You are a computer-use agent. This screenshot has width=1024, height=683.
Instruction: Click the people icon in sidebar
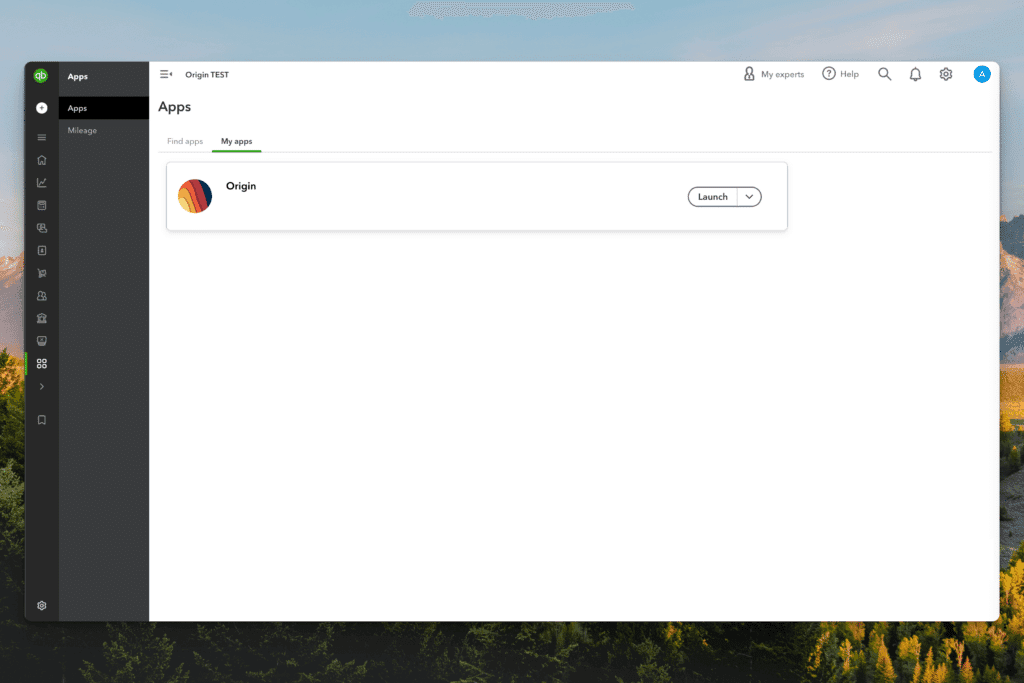point(42,296)
